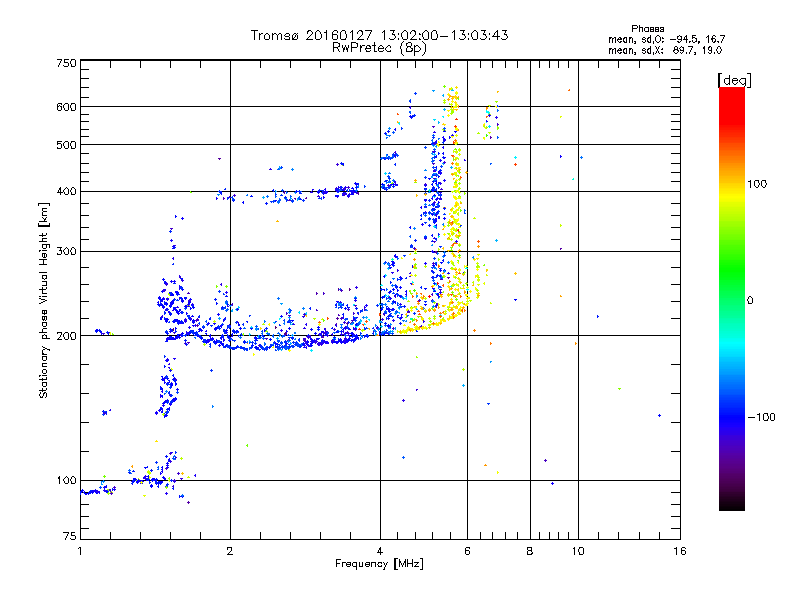
Task: Click the phase colorbar
Action: (x=732, y=299)
